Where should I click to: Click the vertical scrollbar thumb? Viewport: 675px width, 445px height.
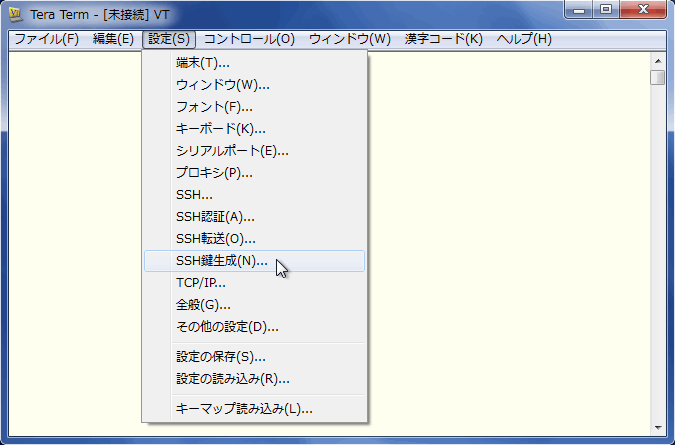(x=658, y=77)
